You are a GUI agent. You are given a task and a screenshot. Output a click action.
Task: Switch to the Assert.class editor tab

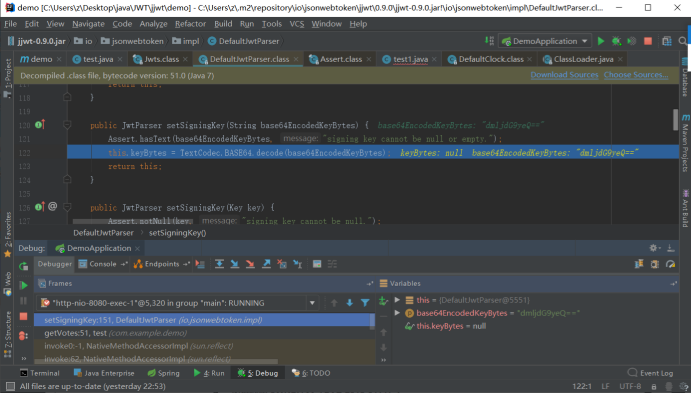[341, 59]
